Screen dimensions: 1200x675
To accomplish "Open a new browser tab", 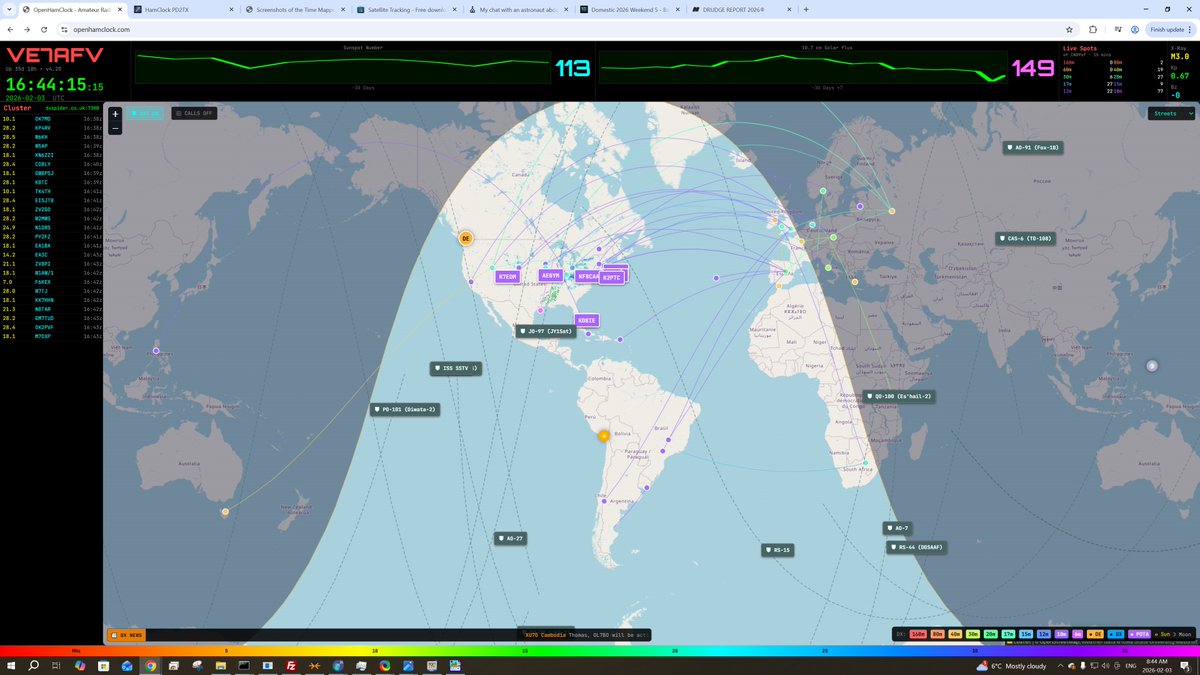I will click(806, 9).
